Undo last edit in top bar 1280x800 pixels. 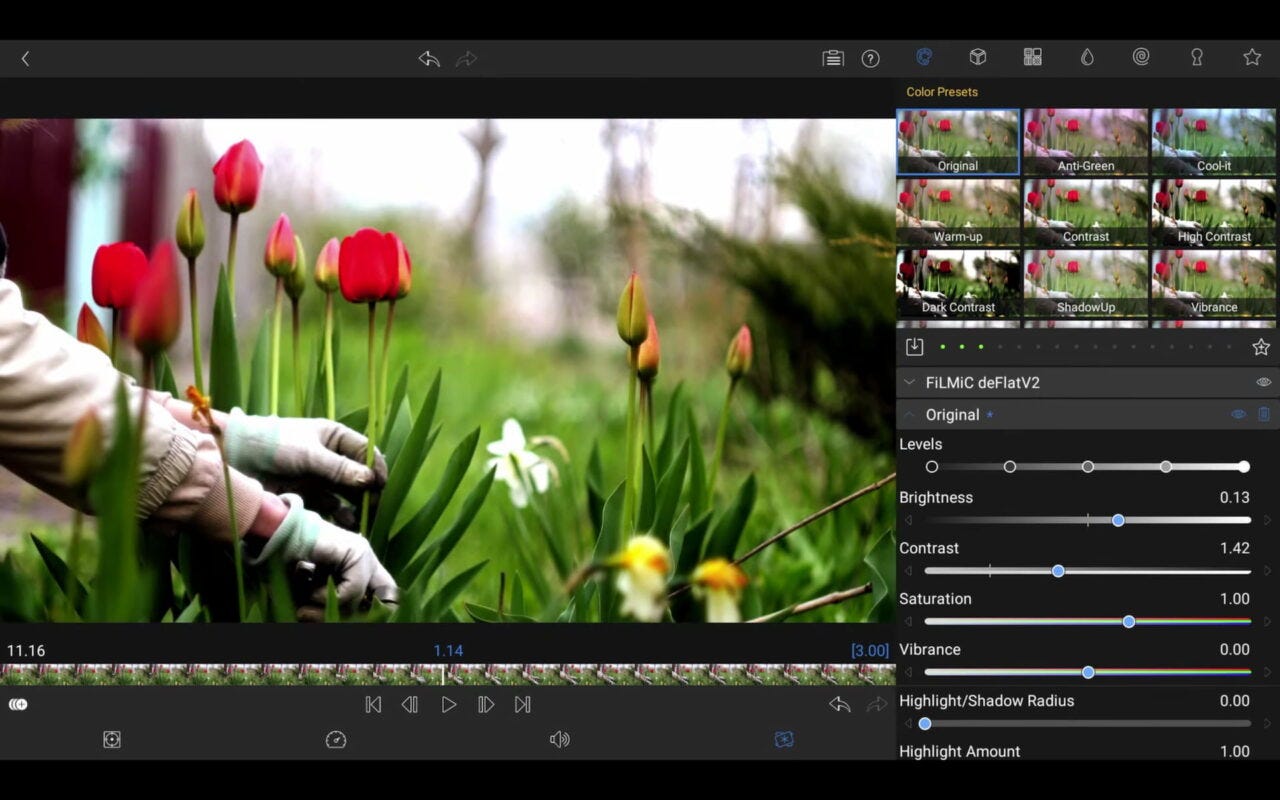click(x=429, y=58)
